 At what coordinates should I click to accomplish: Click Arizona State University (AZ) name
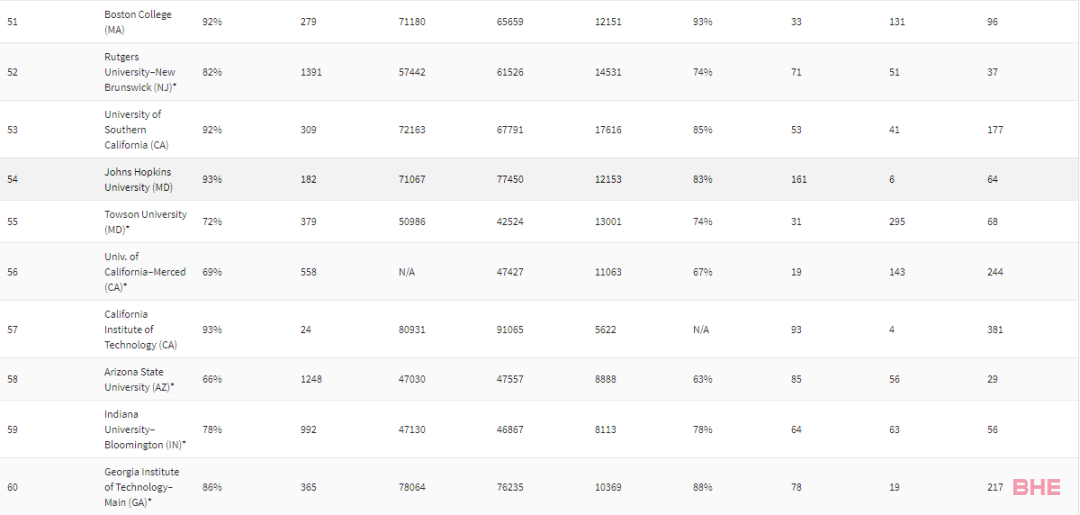(x=139, y=379)
